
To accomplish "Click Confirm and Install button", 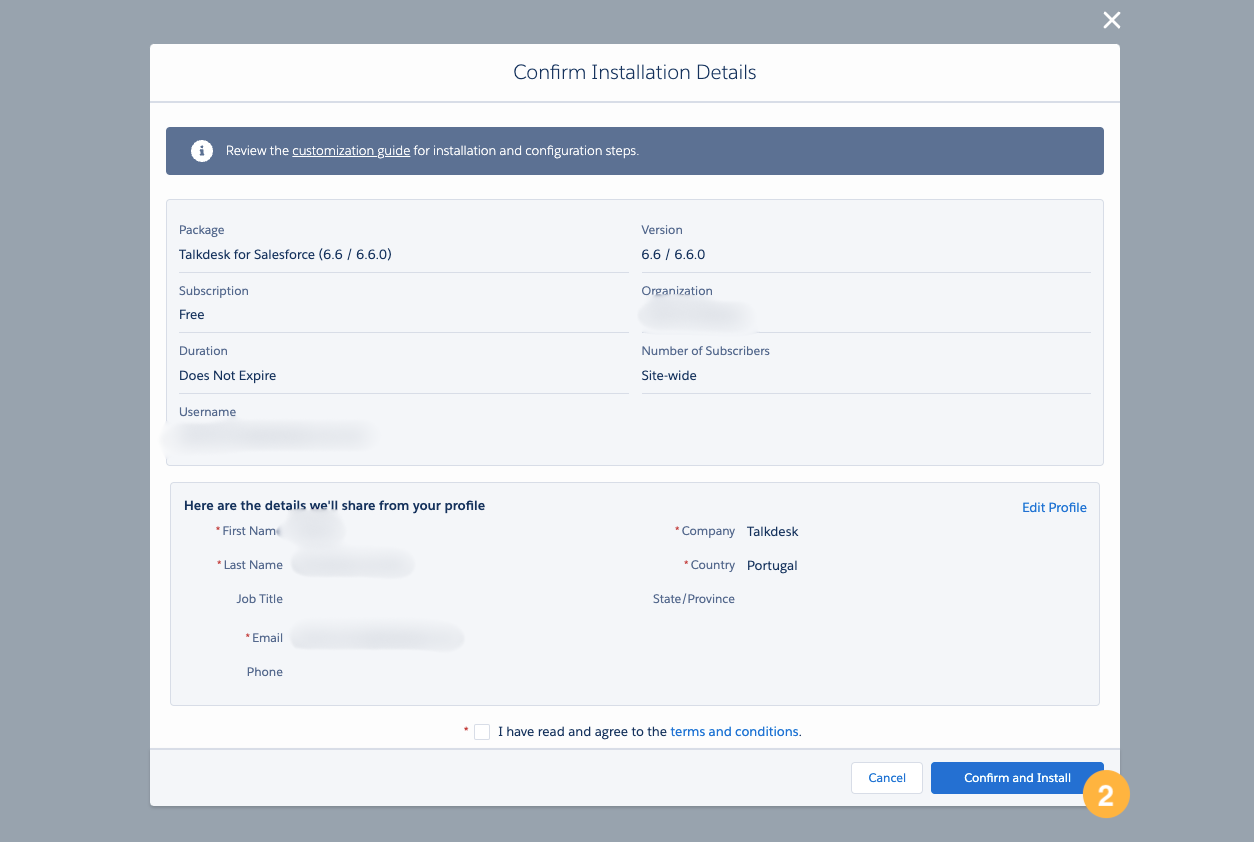I will pyautogui.click(x=1017, y=778).
